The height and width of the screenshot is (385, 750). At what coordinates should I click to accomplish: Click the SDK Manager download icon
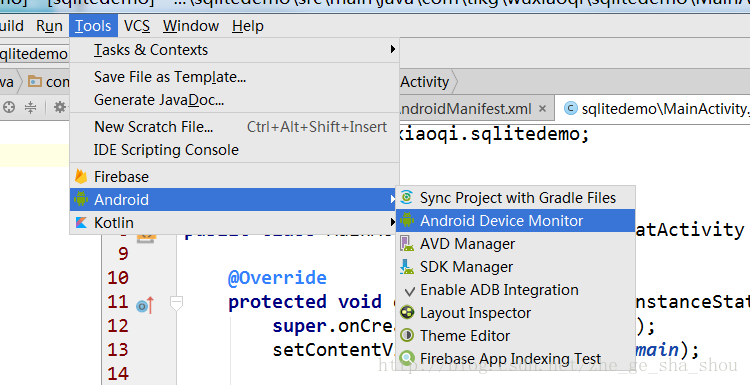[407, 266]
